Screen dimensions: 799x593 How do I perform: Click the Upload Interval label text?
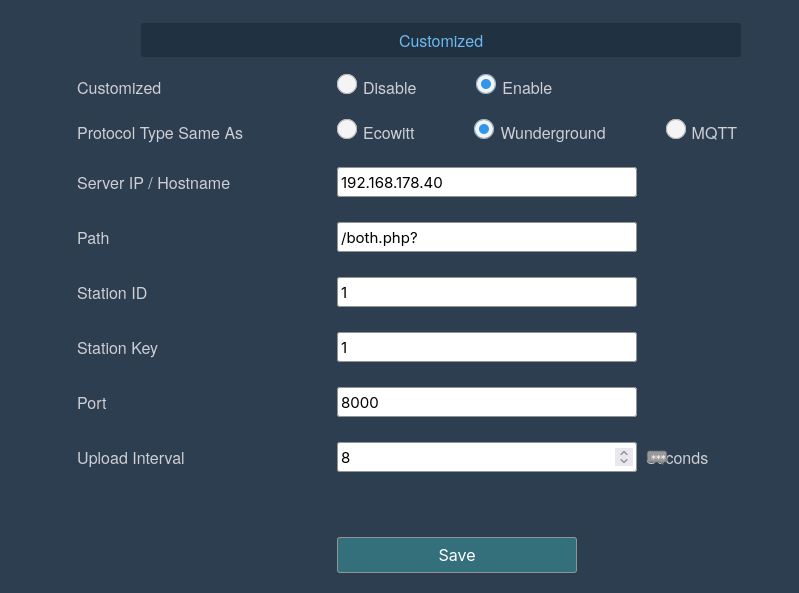pyautogui.click(x=130, y=459)
